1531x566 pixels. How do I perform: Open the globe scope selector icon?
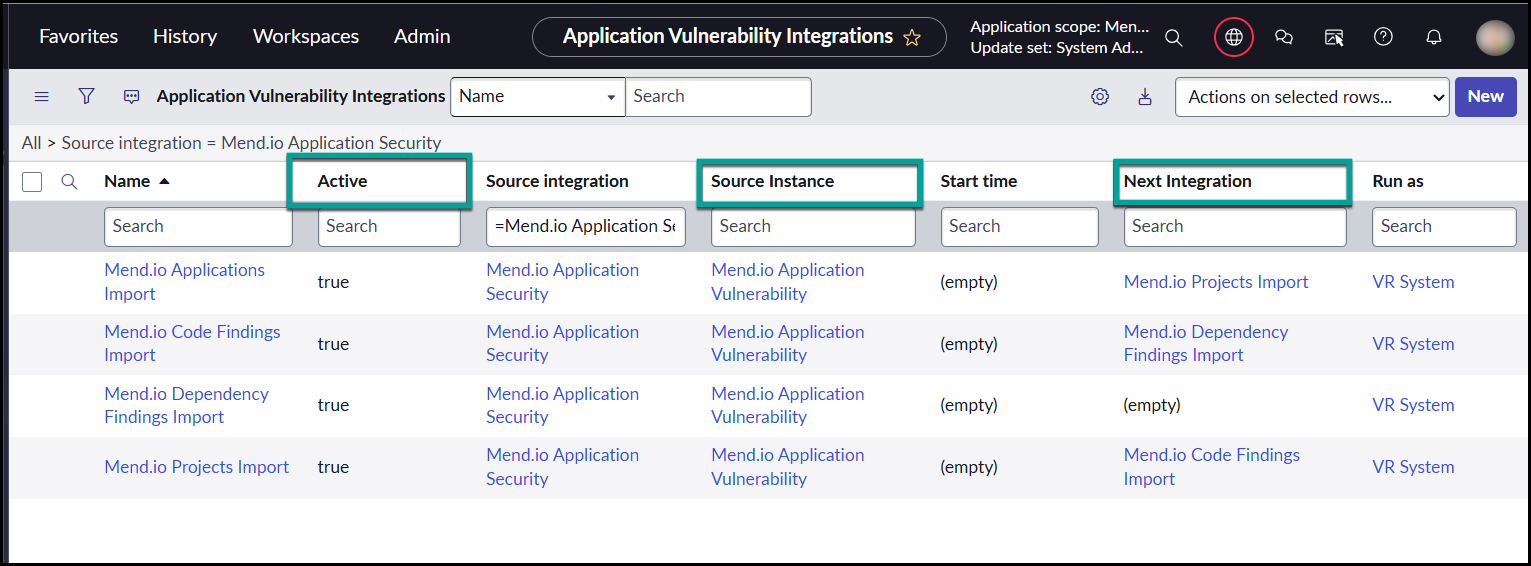tap(1234, 37)
